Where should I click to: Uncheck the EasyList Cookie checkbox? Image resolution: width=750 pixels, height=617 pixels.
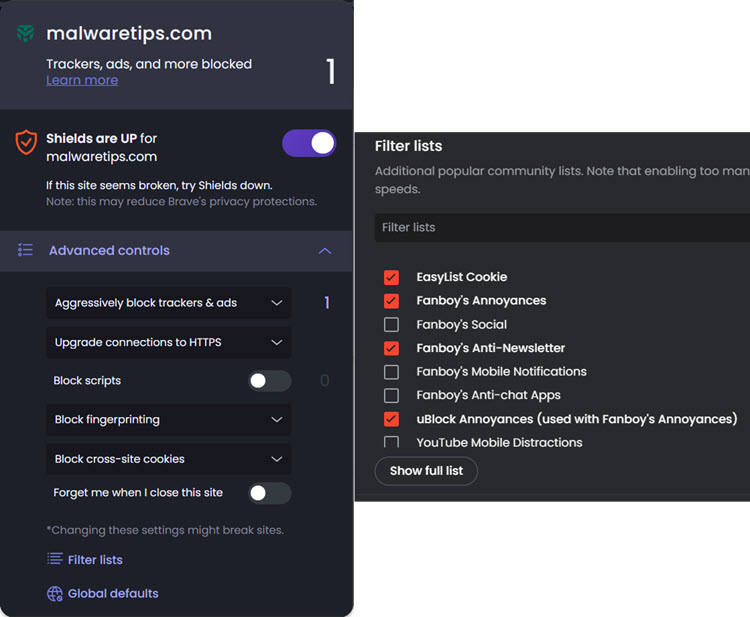click(x=391, y=277)
